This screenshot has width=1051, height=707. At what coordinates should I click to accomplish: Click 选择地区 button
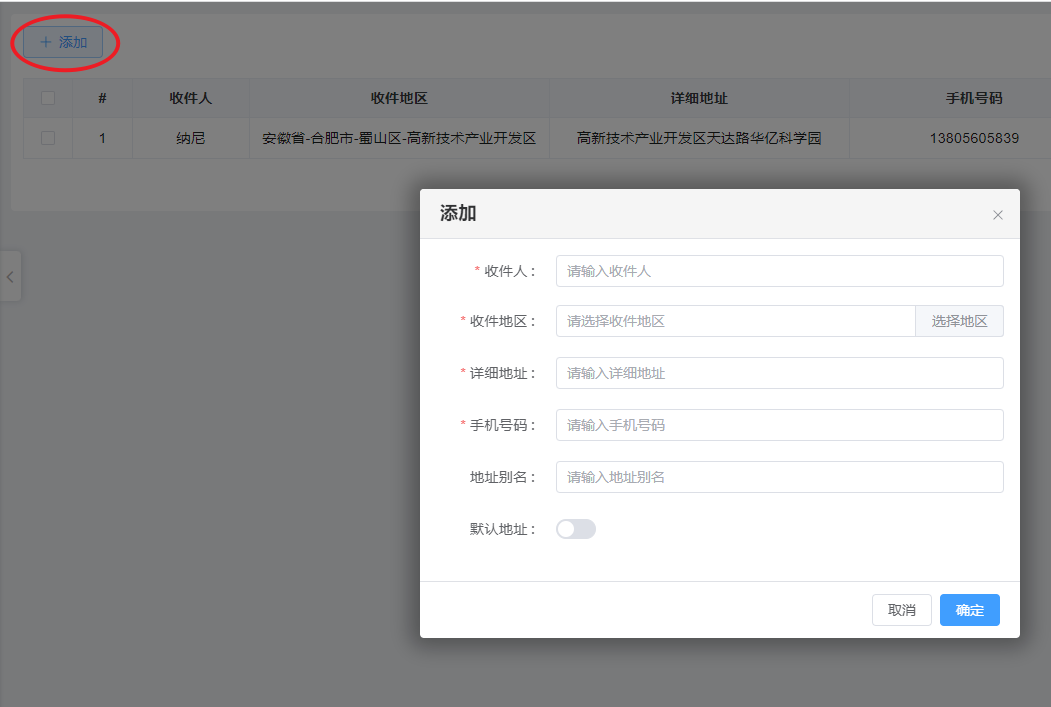(x=959, y=321)
